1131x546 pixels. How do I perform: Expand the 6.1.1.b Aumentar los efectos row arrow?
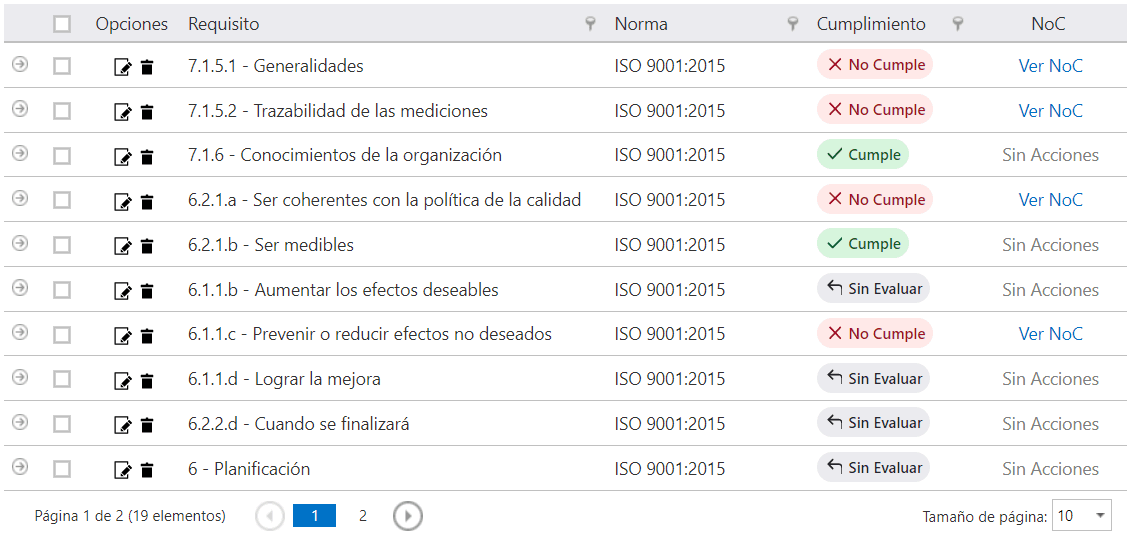click(x=20, y=288)
